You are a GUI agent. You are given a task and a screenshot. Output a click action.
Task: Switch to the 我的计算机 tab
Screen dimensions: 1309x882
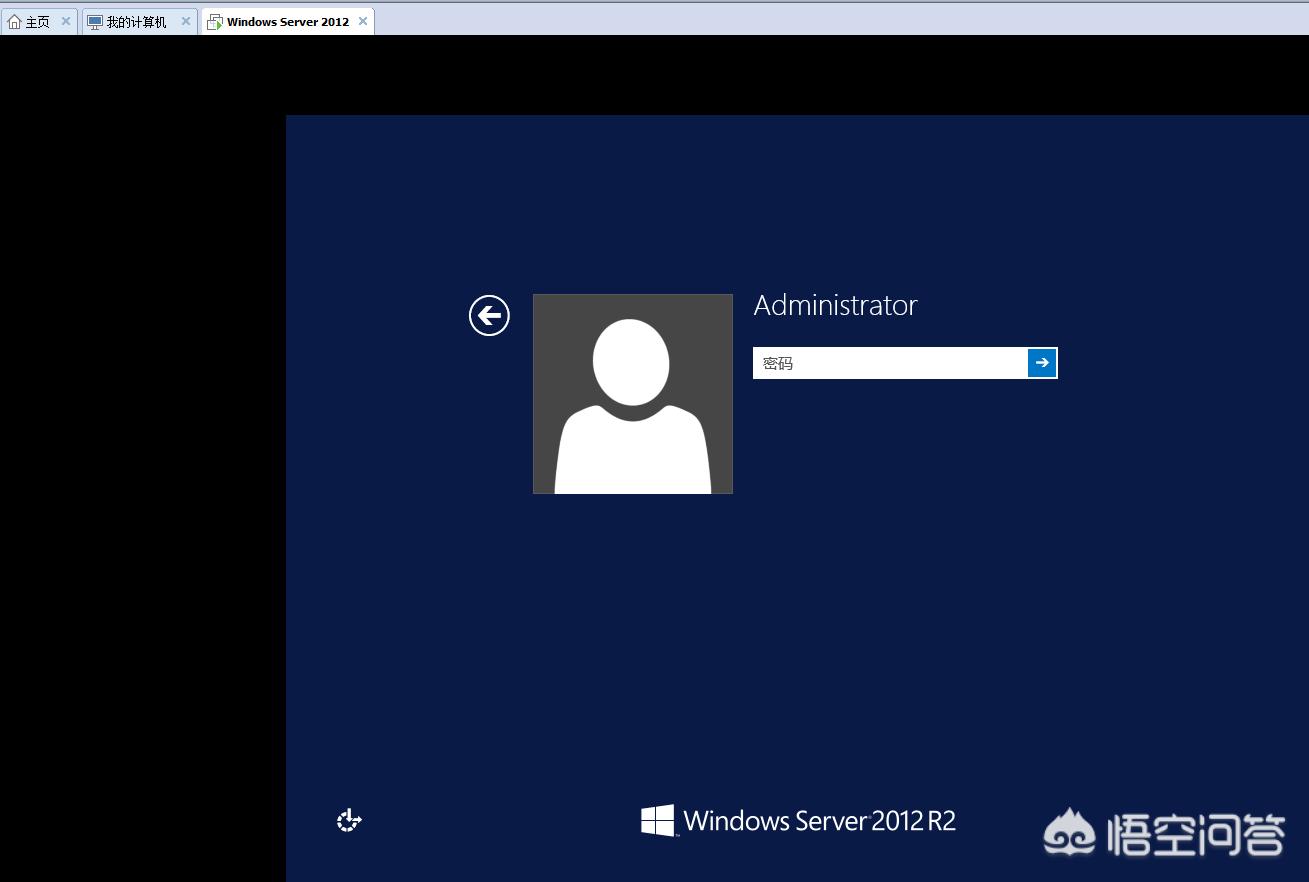tap(136, 22)
